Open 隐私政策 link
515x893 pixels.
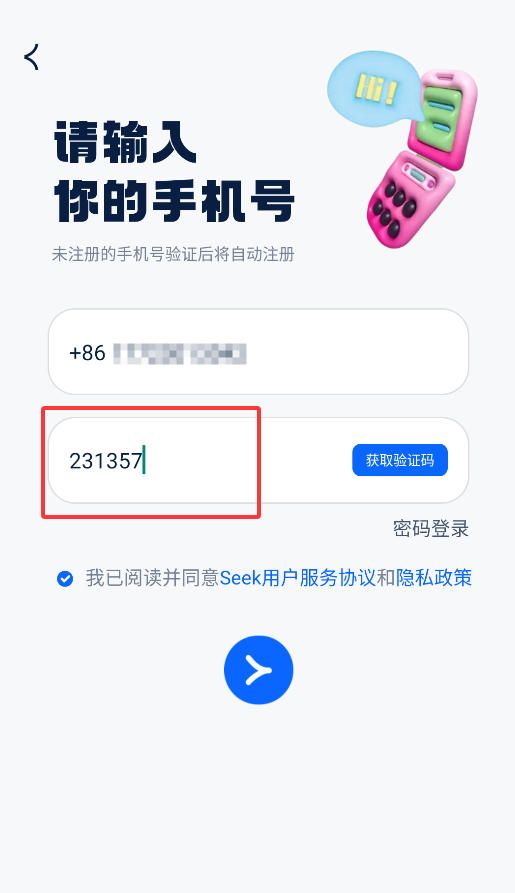pyautogui.click(x=434, y=578)
